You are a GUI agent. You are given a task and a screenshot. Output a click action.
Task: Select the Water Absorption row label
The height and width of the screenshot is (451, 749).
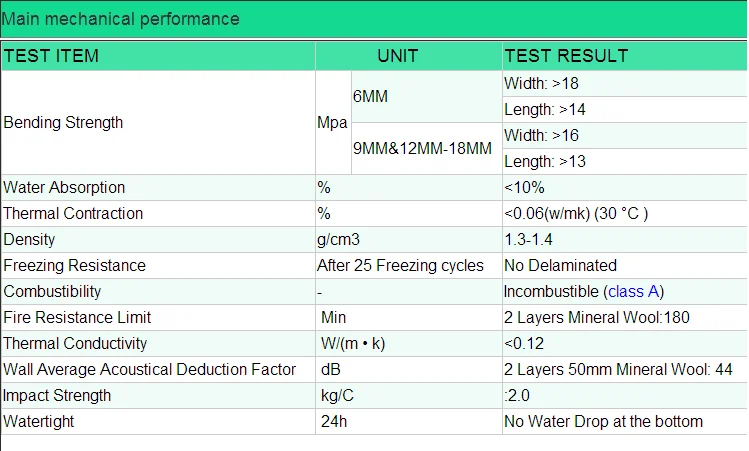tap(65, 188)
